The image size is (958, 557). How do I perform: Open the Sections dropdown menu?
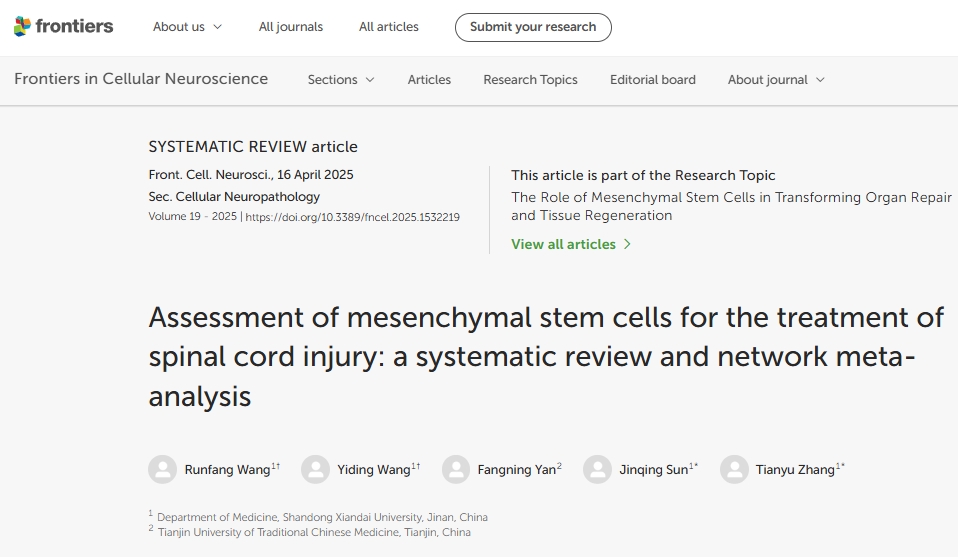coord(341,80)
